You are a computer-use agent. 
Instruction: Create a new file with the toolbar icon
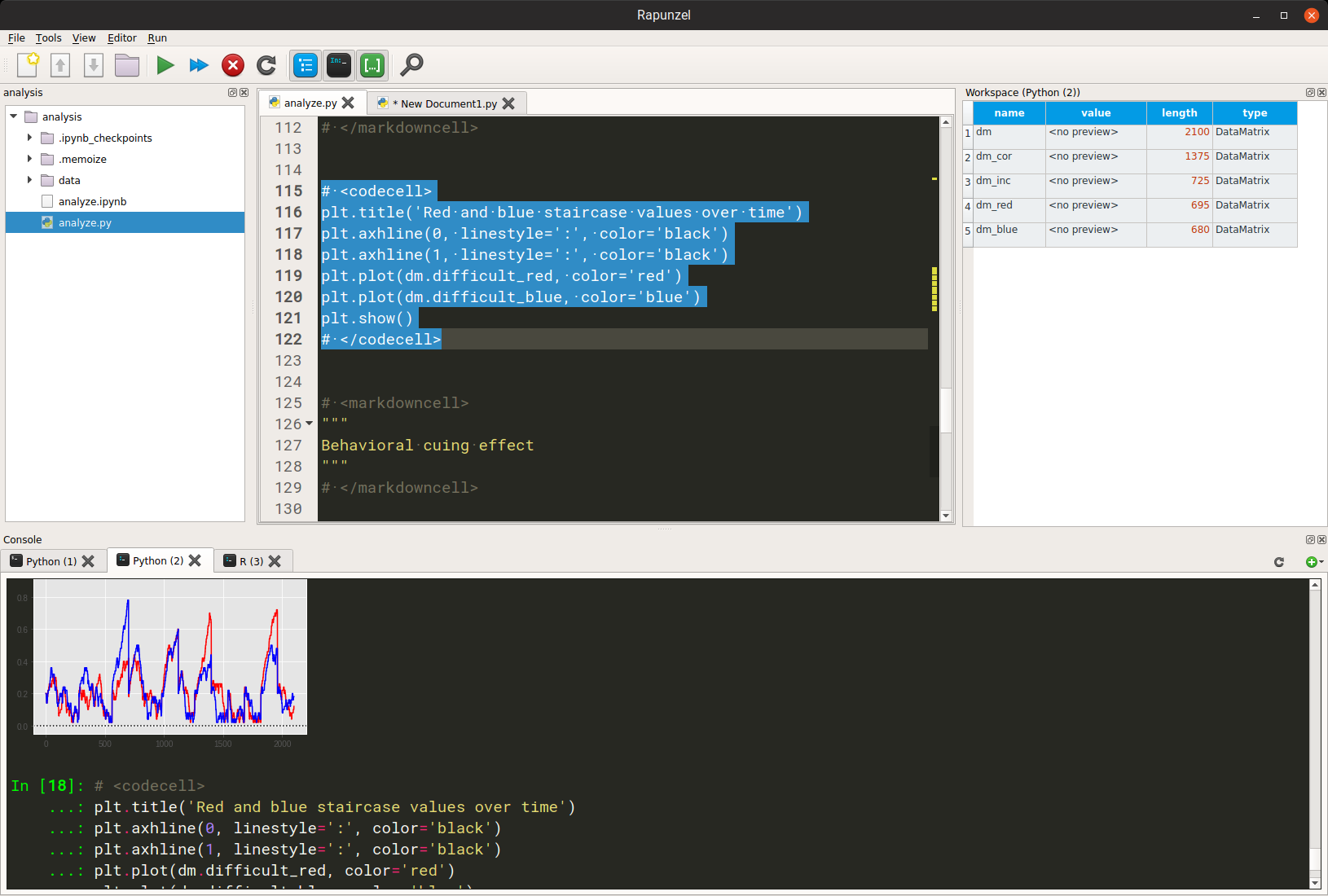(28, 65)
